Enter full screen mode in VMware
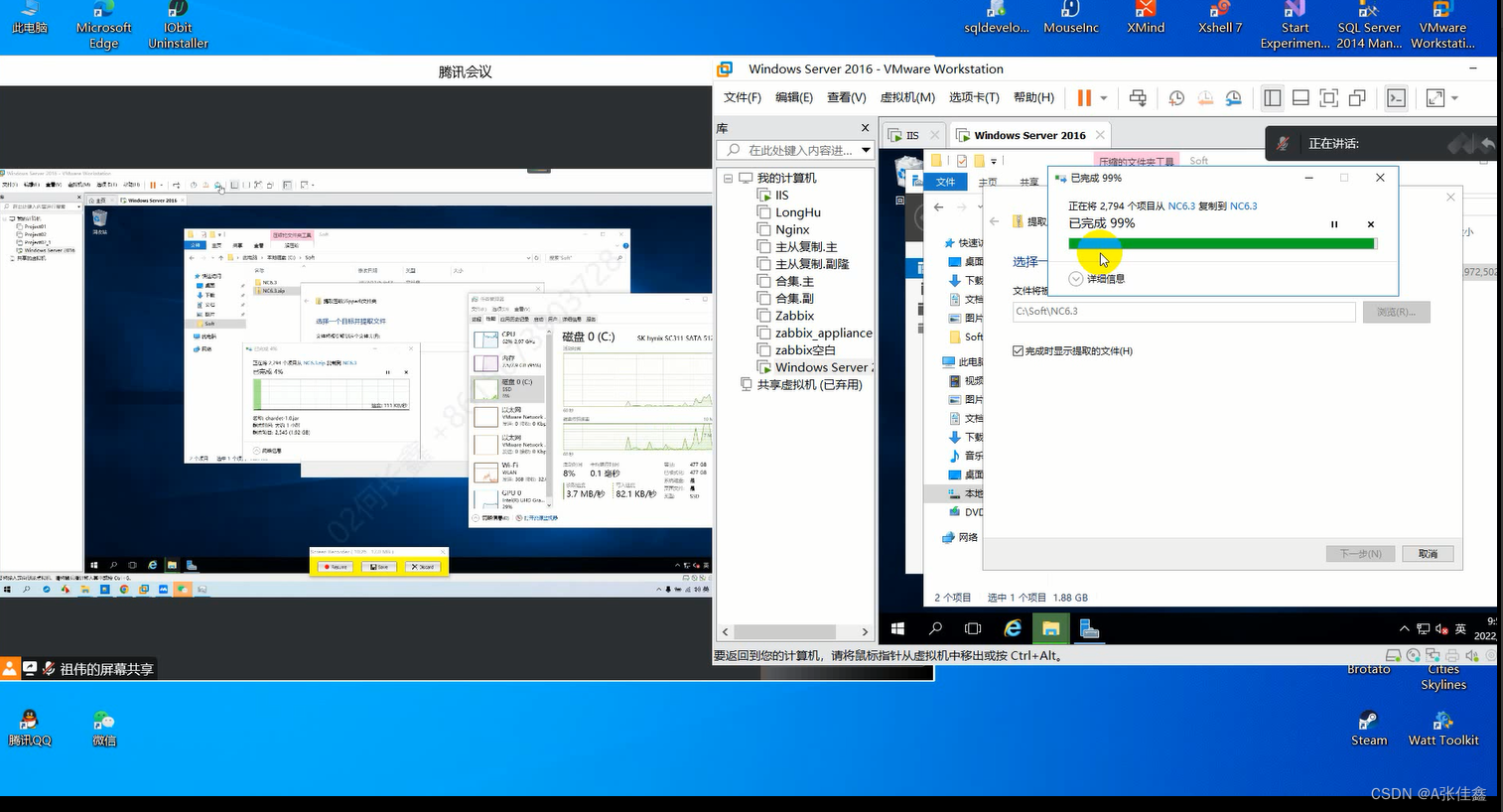 (x=1329, y=97)
